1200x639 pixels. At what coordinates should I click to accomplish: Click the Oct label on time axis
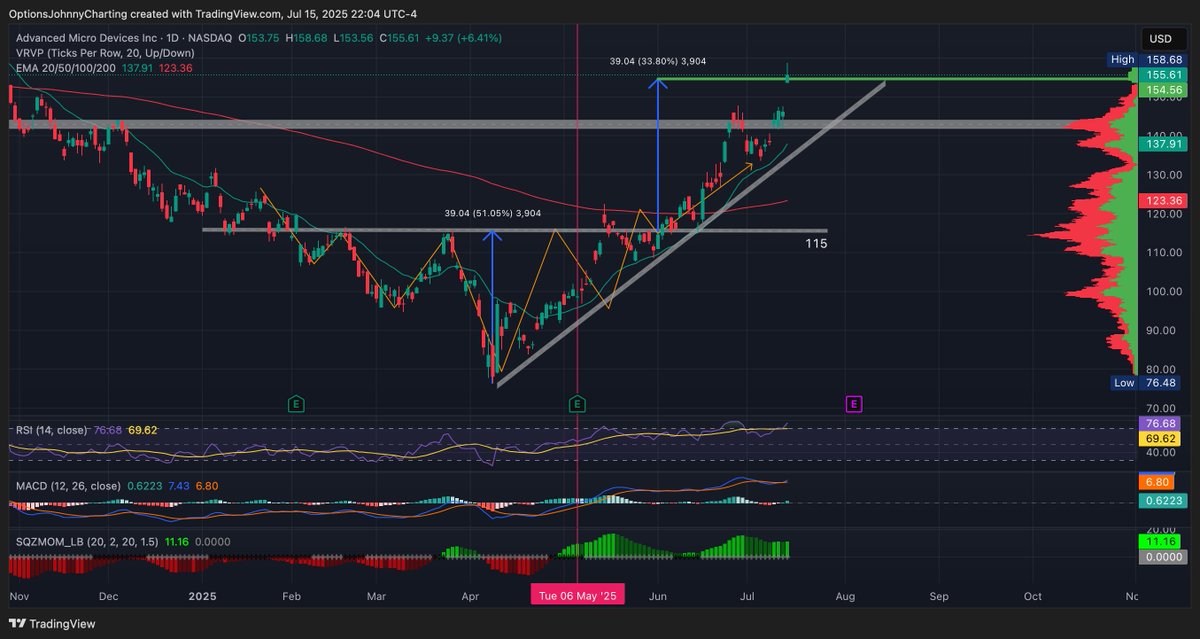[1033, 596]
